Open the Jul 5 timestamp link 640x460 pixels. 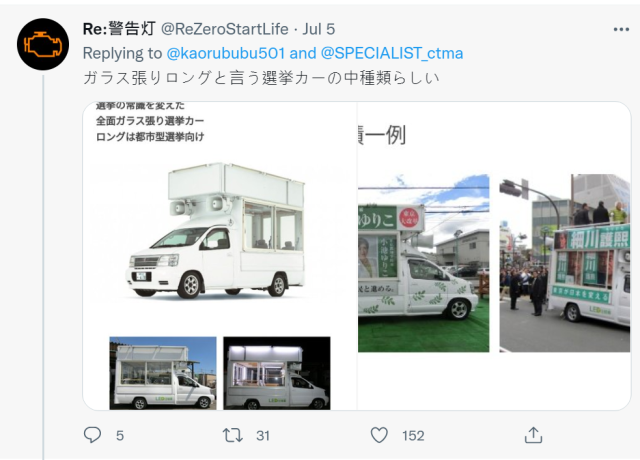coord(319,29)
